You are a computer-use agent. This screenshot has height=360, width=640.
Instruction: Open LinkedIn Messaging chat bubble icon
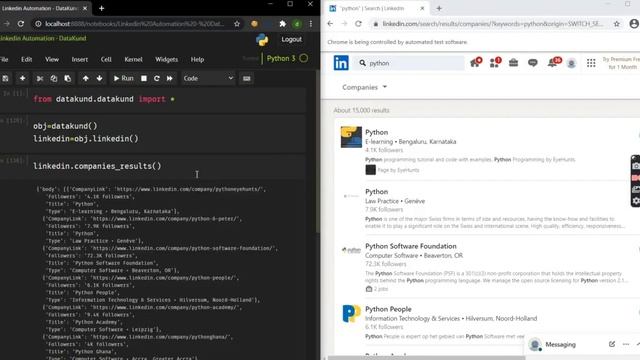[x=533, y=63]
